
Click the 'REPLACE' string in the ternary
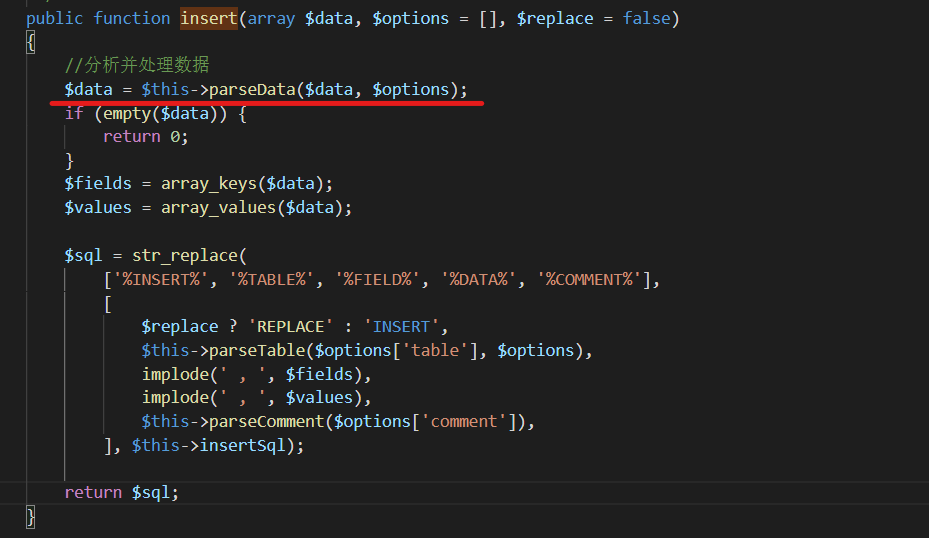pos(290,326)
